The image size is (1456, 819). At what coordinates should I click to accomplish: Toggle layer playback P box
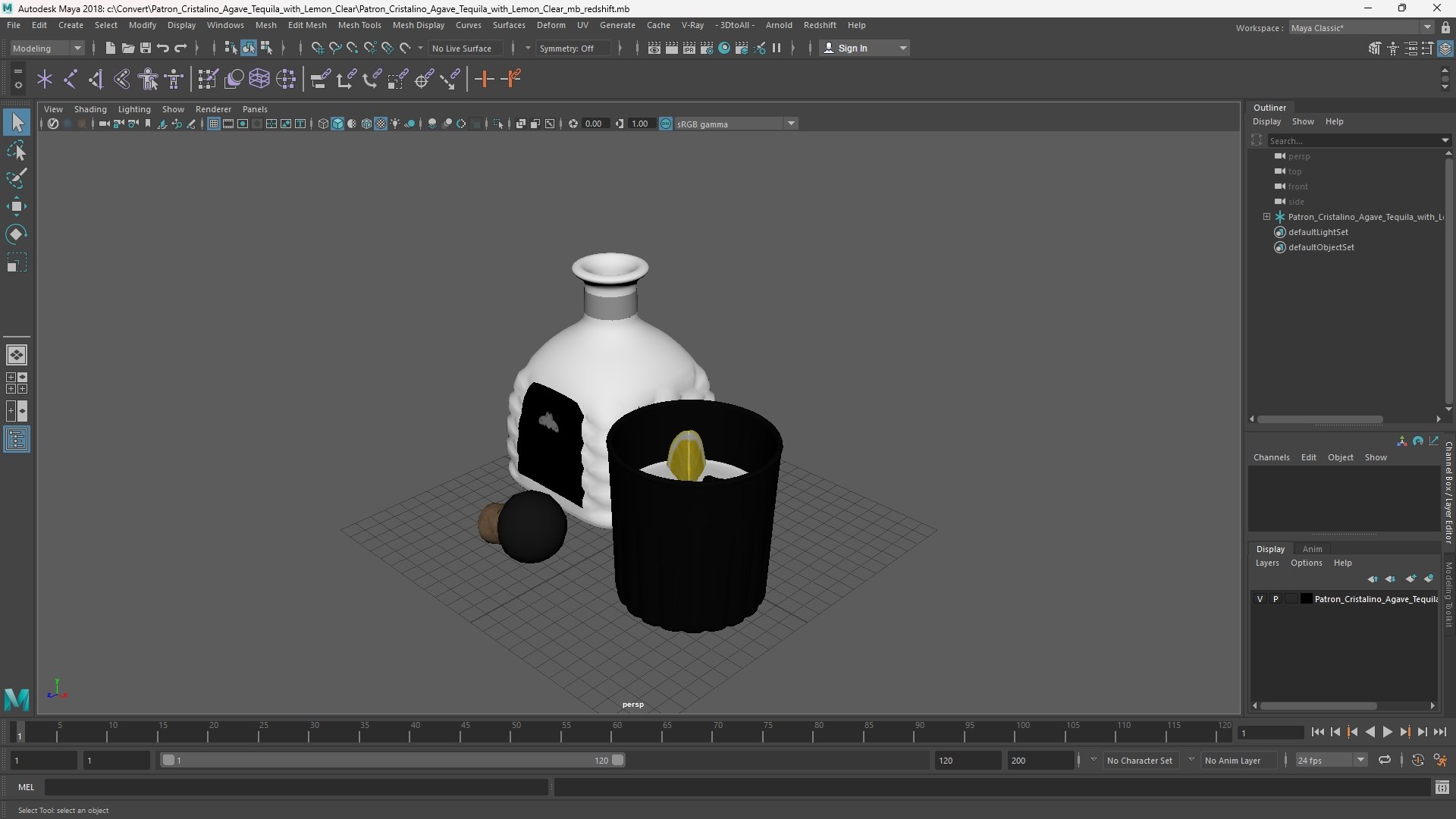point(1276,599)
